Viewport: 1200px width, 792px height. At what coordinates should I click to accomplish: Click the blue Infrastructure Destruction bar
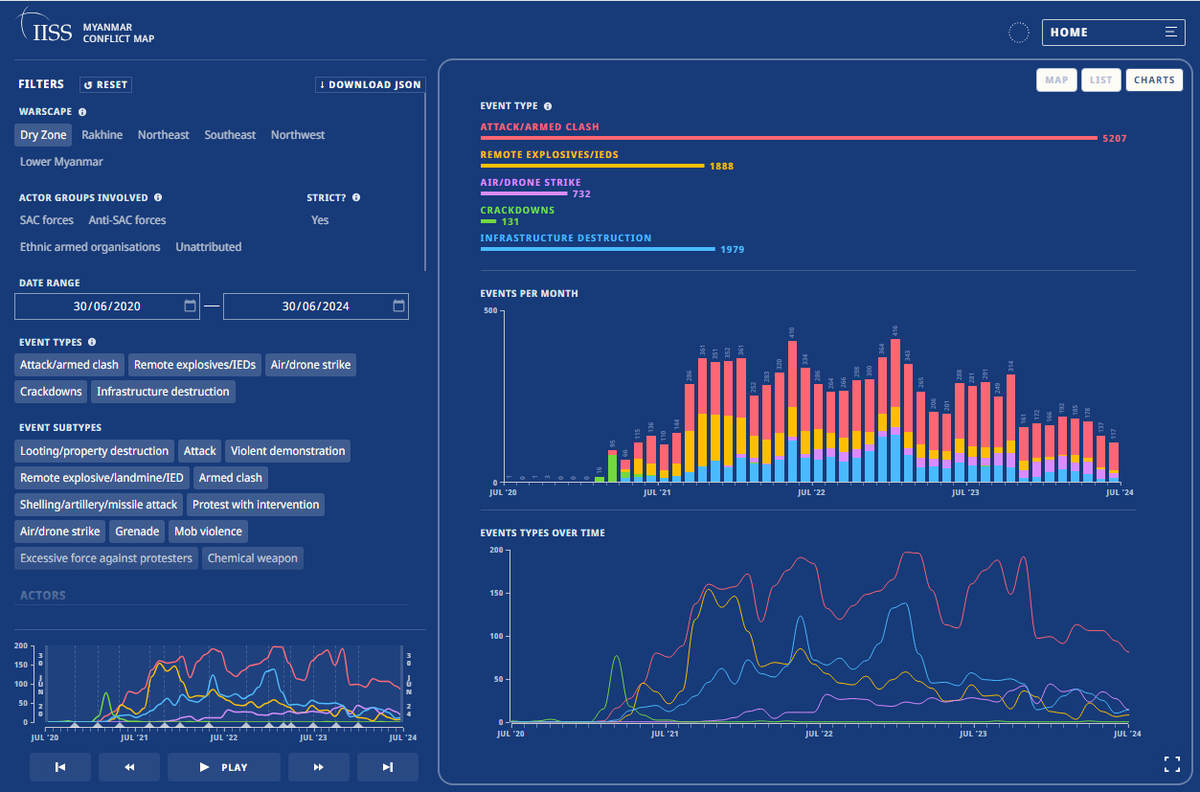click(598, 248)
